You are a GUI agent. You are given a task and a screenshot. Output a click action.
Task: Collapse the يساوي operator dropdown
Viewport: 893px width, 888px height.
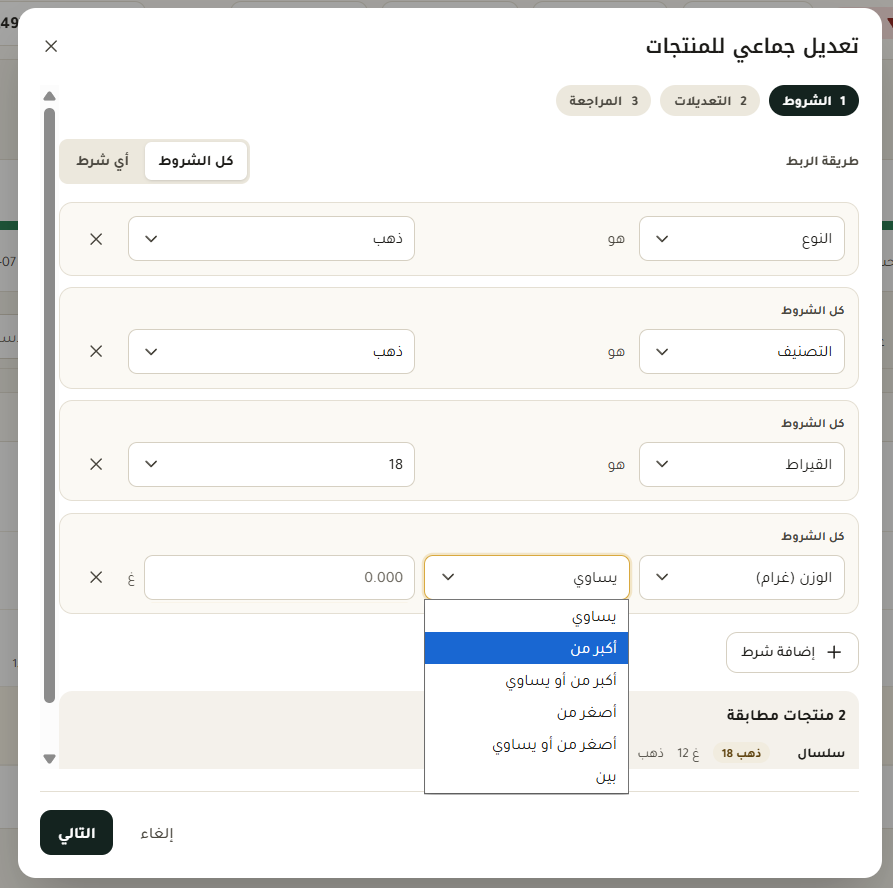click(x=527, y=577)
